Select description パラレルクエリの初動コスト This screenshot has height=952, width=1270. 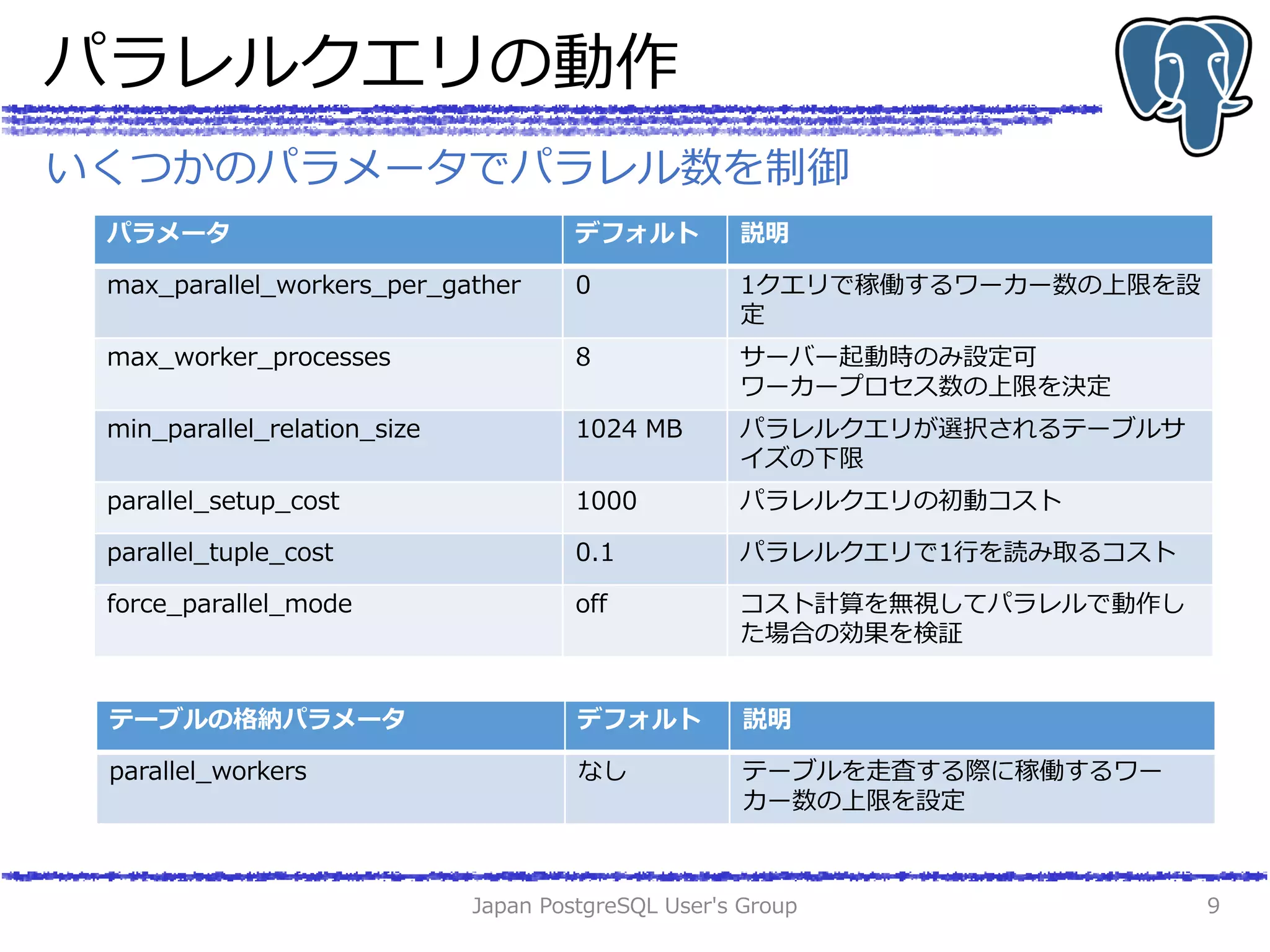(900, 500)
